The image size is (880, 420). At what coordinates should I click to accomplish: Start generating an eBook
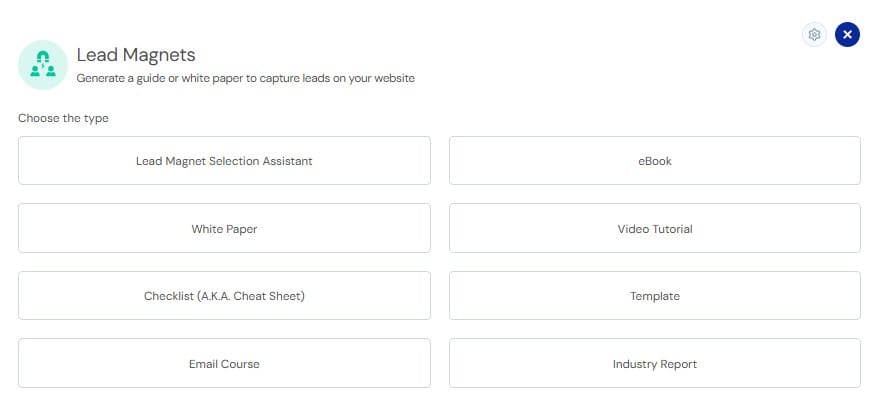pyautogui.click(x=654, y=161)
